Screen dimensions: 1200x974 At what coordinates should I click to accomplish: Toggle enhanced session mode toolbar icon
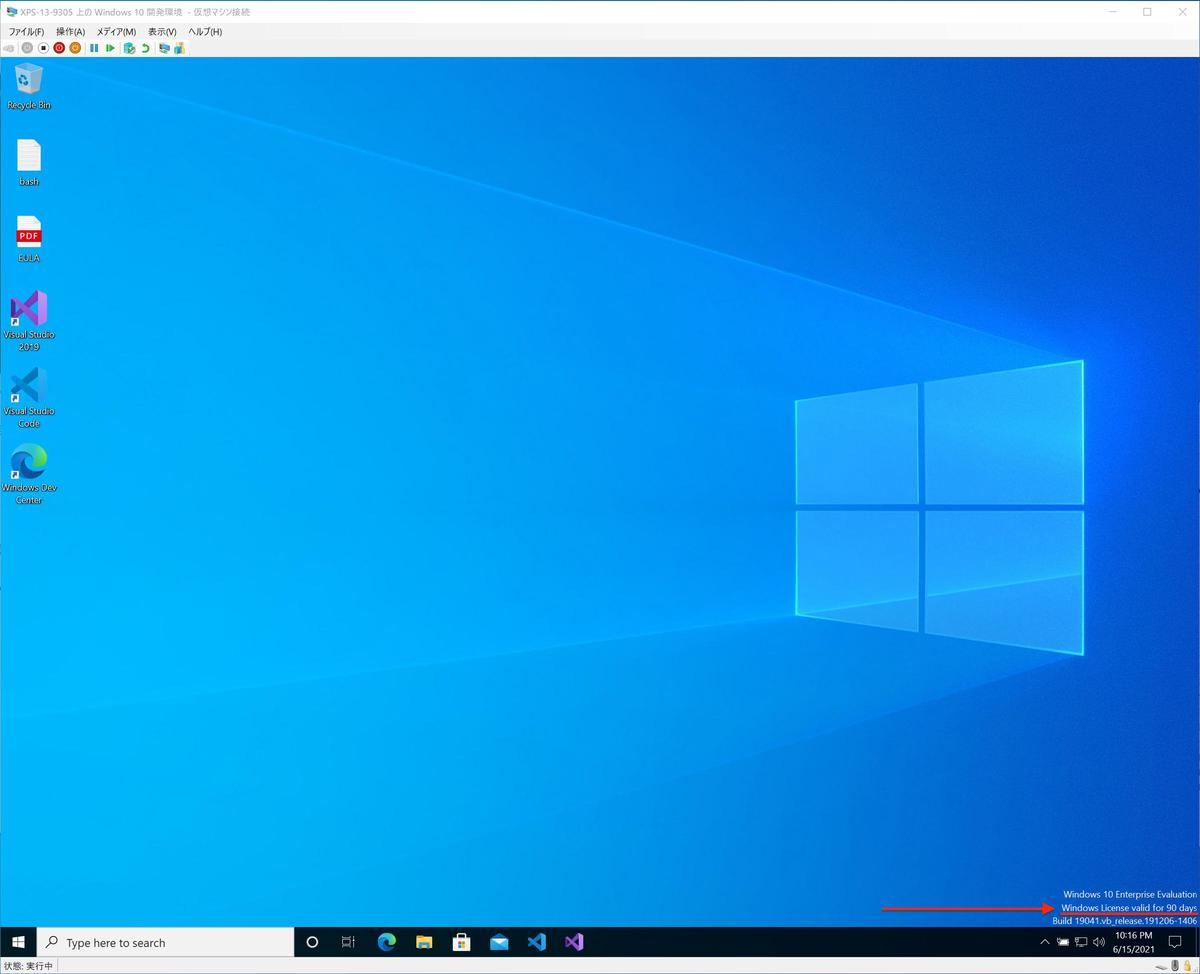(164, 48)
